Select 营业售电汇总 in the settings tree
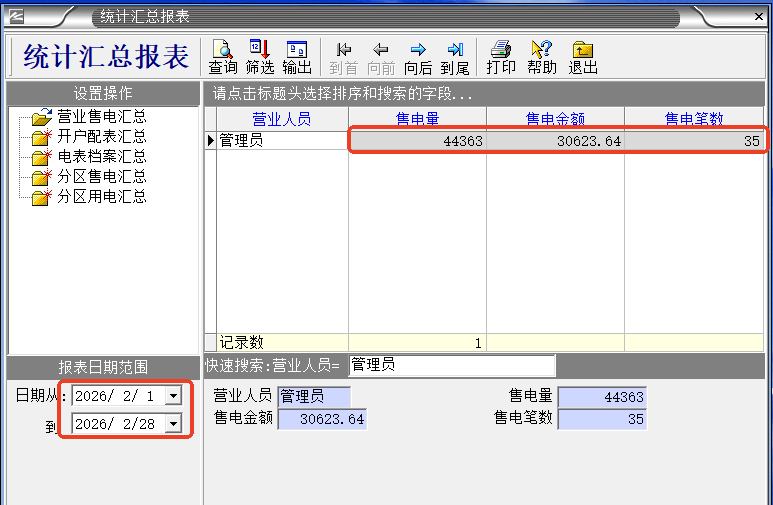773x505 pixels. click(x=101, y=117)
